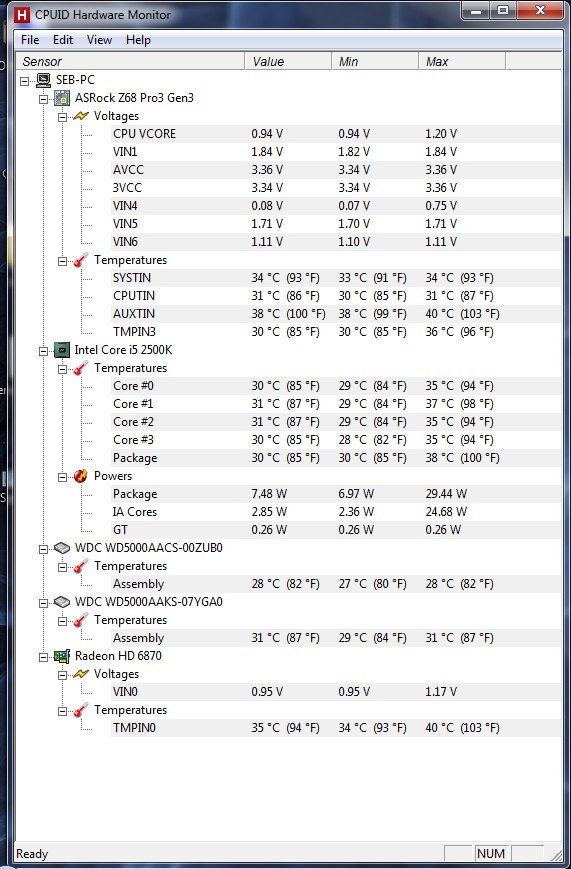571x869 pixels.
Task: Collapse the ASRock Z68 Pro3 Gen3 node
Action: [x=43, y=99]
